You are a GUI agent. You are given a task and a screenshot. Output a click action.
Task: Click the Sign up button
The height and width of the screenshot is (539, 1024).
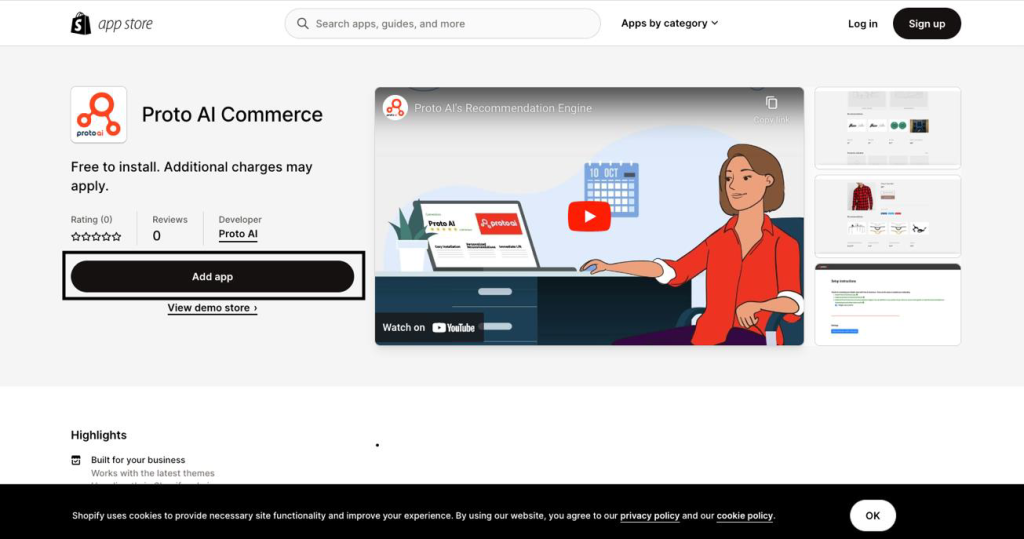(927, 24)
